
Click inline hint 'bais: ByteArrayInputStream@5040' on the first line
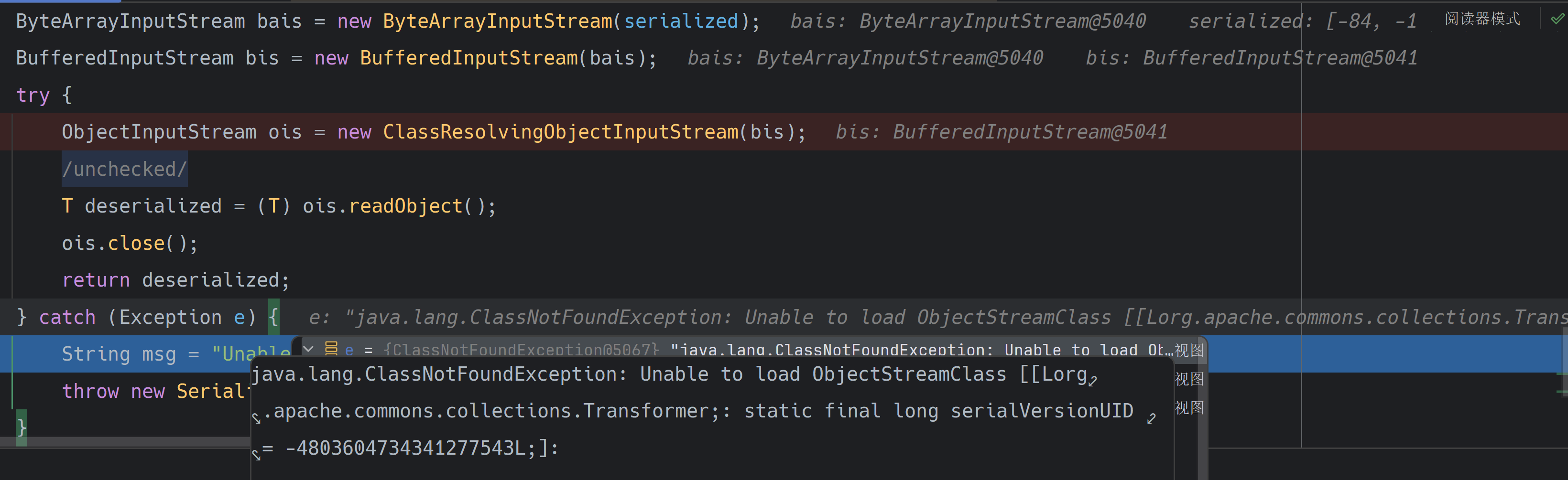[x=968, y=22]
